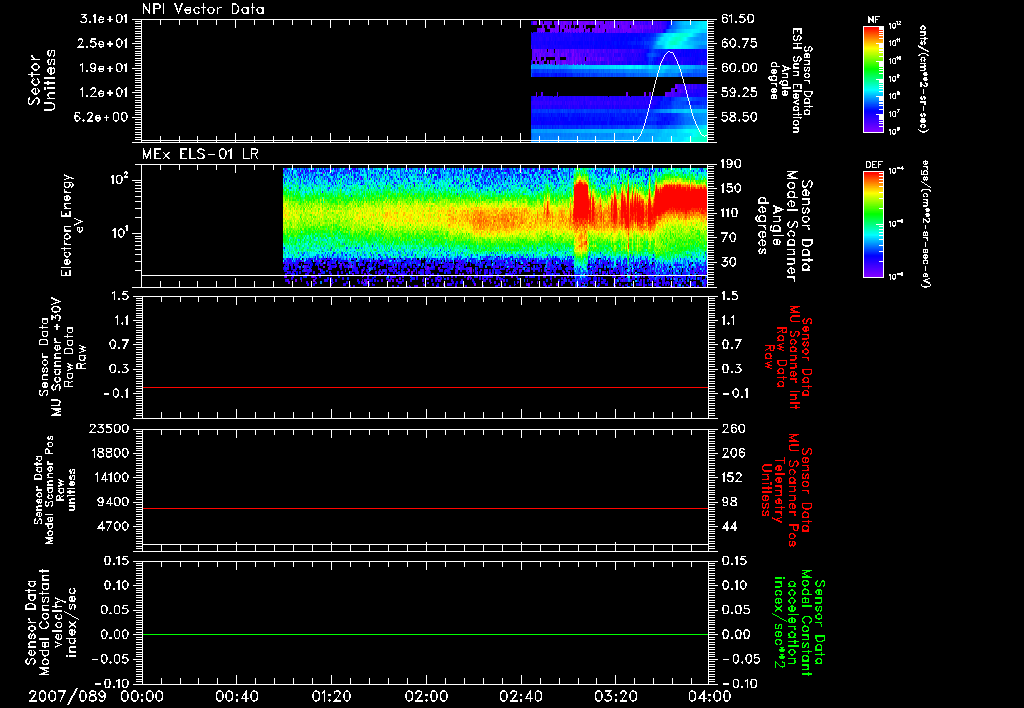Click the '23500' scanner position tick

coord(110,428)
